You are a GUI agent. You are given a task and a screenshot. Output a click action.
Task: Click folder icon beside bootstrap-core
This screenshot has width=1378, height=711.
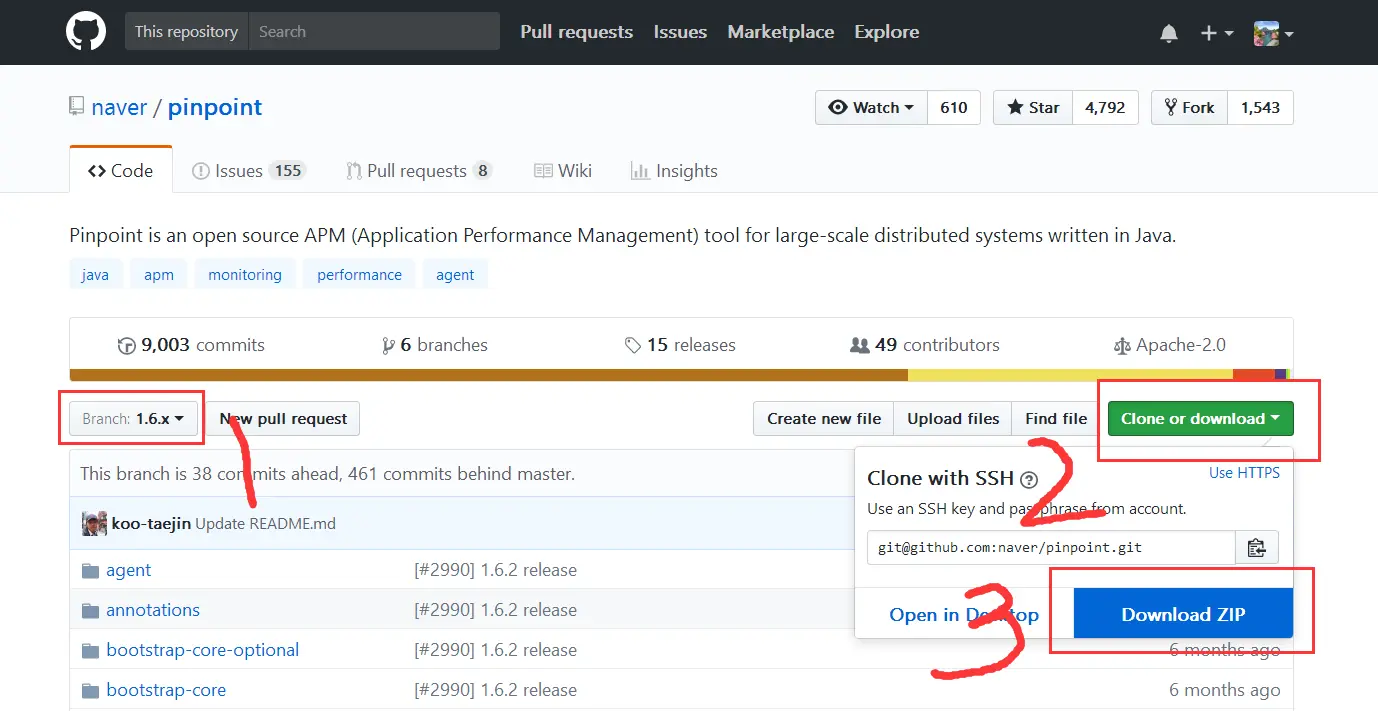pyautogui.click(x=90, y=691)
